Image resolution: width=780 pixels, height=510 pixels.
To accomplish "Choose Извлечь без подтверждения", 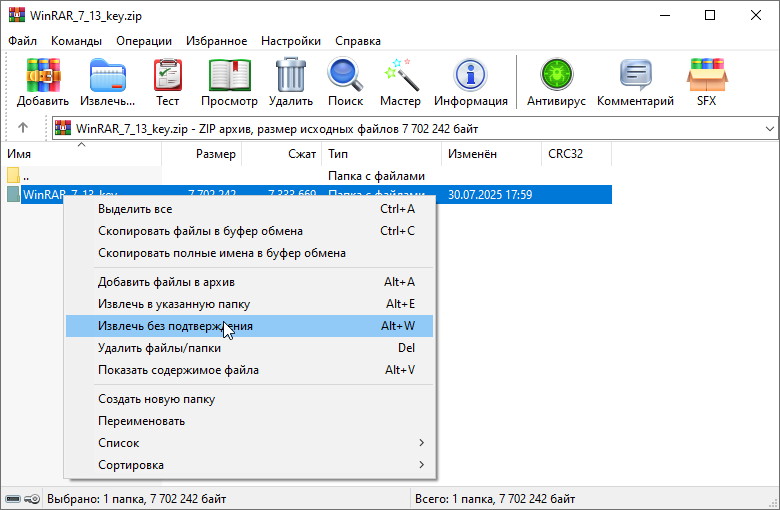I will pyautogui.click(x=250, y=326).
